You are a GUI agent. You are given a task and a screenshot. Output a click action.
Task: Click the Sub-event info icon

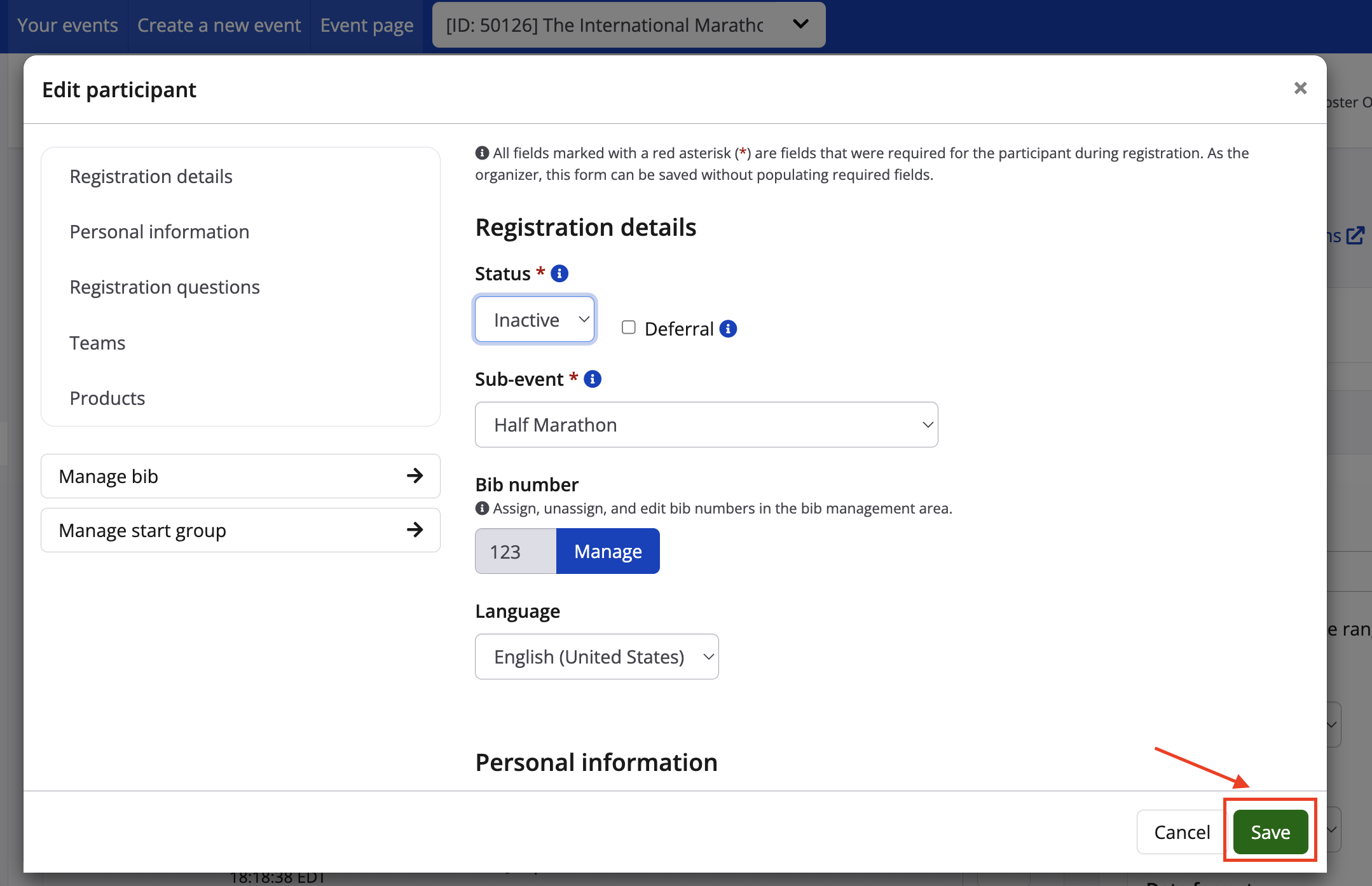[593, 379]
